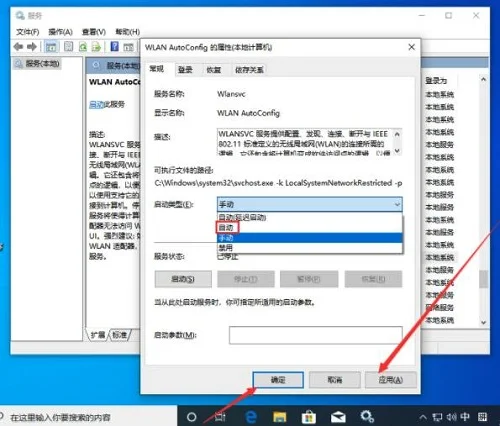This screenshot has height=426, width=500.
Task: Choose 自动(延迟启动) in startup type list
Action: [x=310, y=217]
